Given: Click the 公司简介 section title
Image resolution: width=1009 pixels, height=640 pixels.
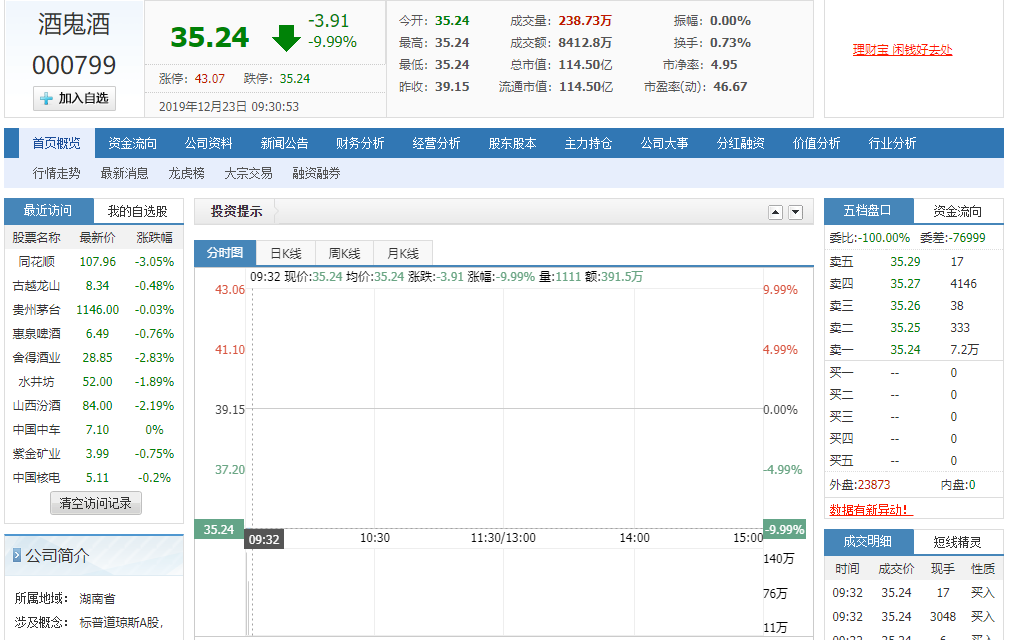Looking at the screenshot, I should (x=57, y=556).
